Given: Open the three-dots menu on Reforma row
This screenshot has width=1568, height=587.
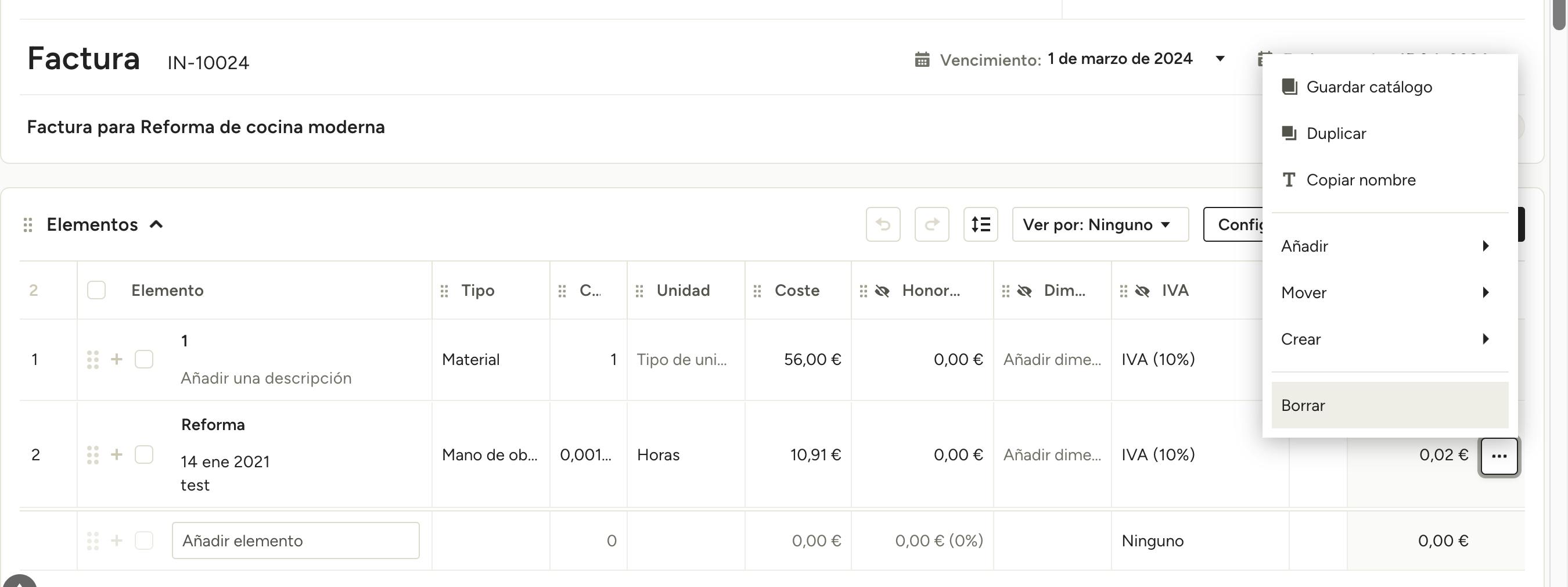Looking at the screenshot, I should click(1499, 456).
